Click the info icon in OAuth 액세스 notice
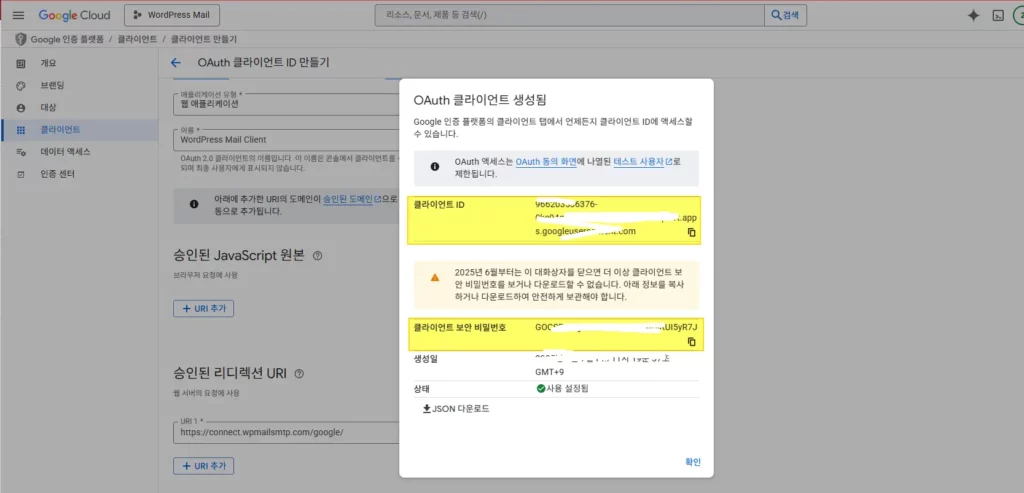 click(x=435, y=167)
